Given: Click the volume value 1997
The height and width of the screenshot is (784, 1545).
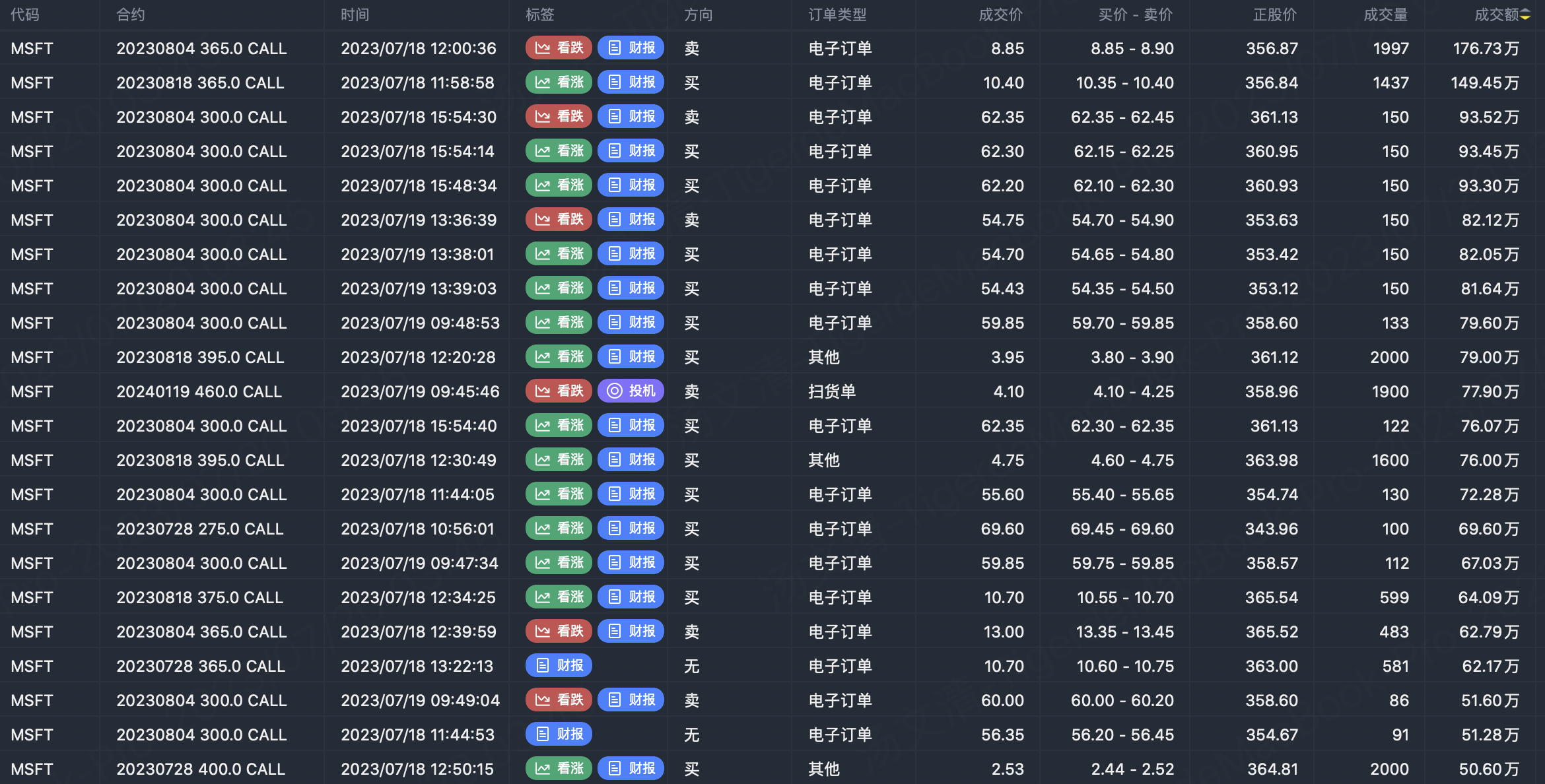Looking at the screenshot, I should click(1390, 48).
